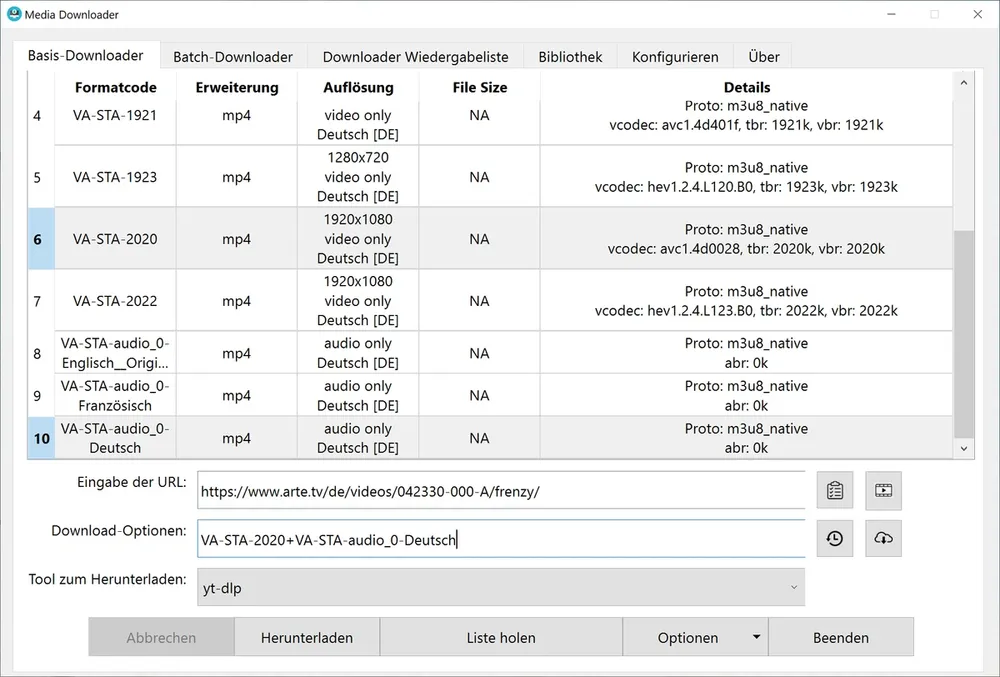Screen dimensions: 1000x677
Task: Click the details cell with vcodec hev1.2.4.L123.B0
Action: [746, 301]
